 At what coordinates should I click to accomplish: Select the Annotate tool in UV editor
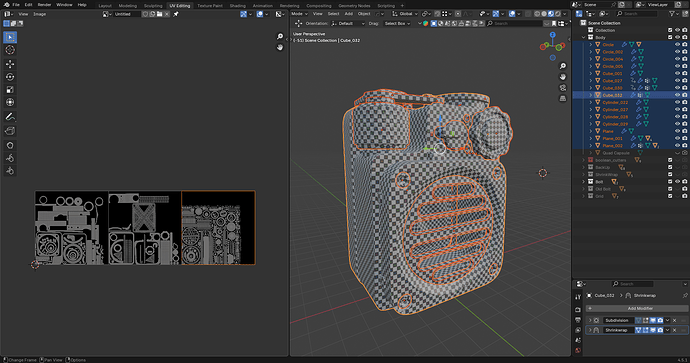click(x=10, y=117)
